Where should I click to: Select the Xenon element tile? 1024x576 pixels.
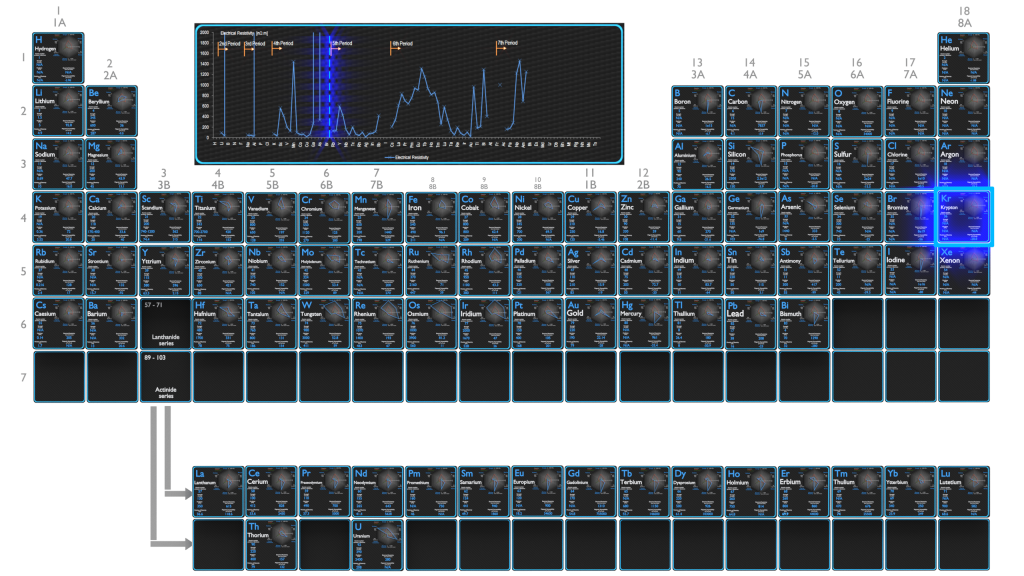[x=963, y=270]
